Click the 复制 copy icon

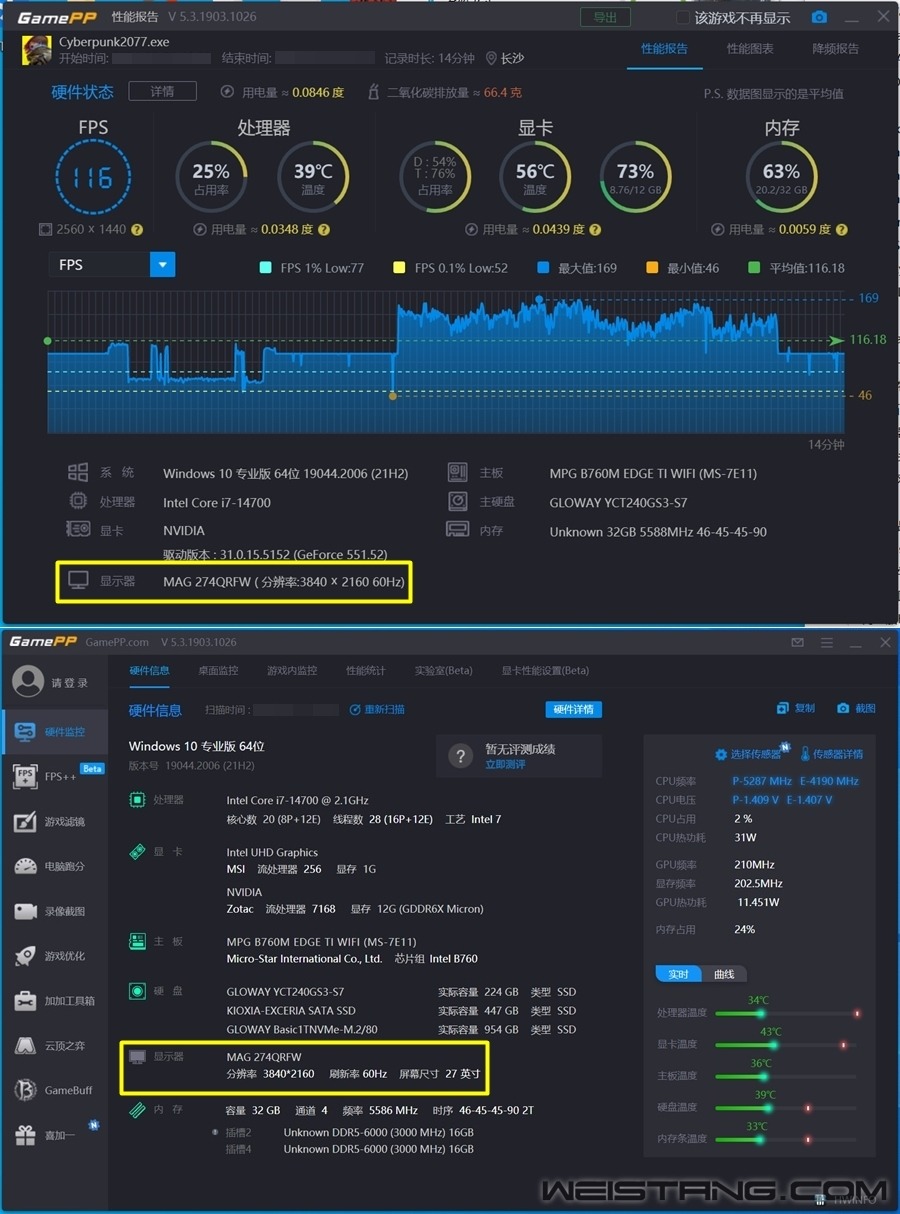tap(783, 708)
